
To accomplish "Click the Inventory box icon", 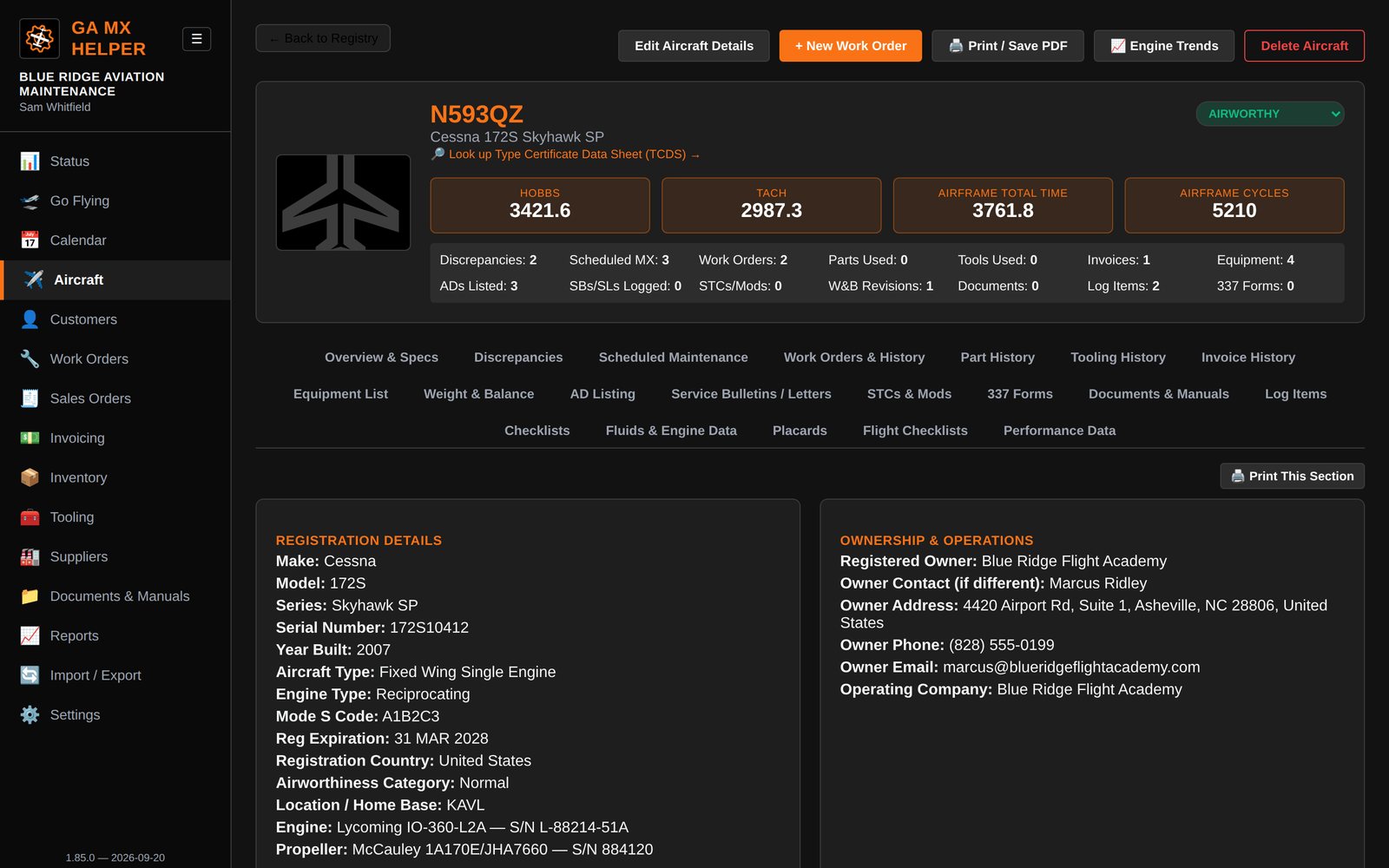I will point(30,477).
